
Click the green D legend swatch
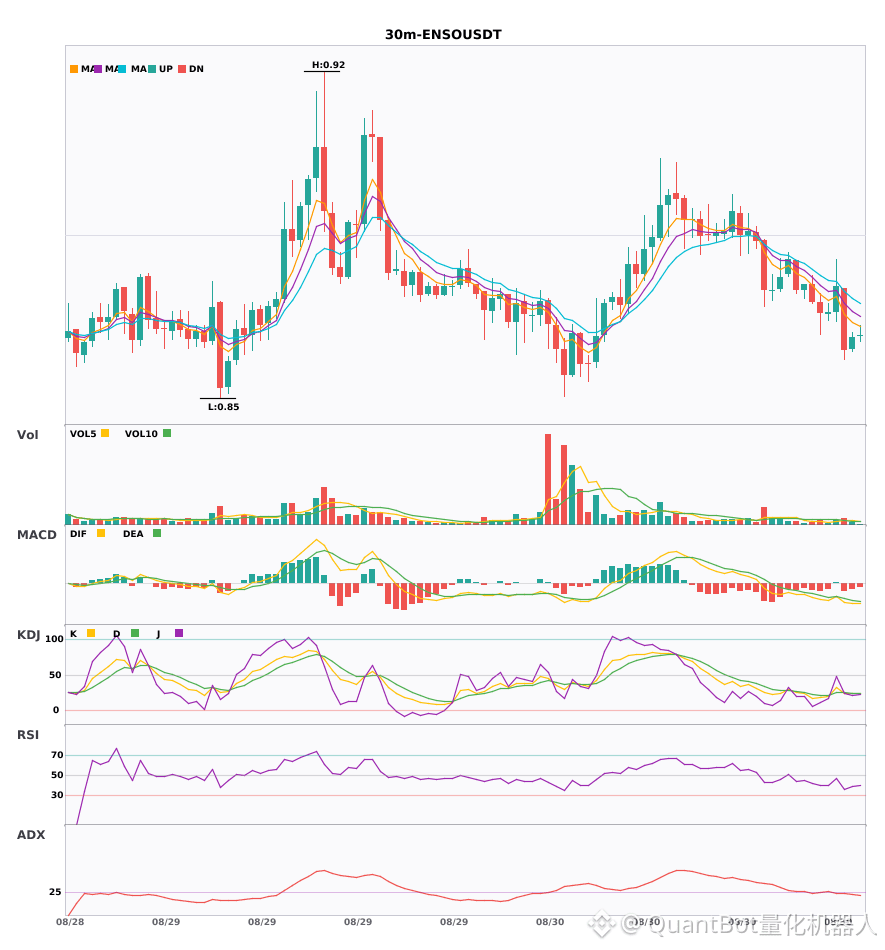(x=135, y=633)
